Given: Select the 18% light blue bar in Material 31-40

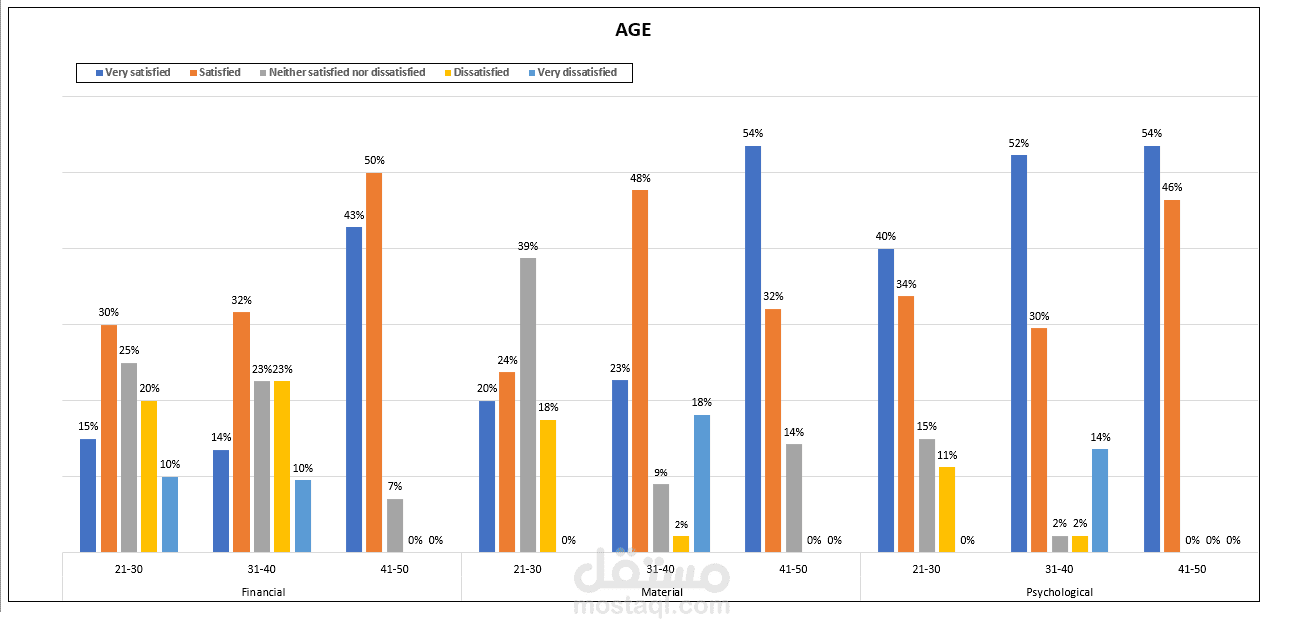Looking at the screenshot, I should click(702, 483).
